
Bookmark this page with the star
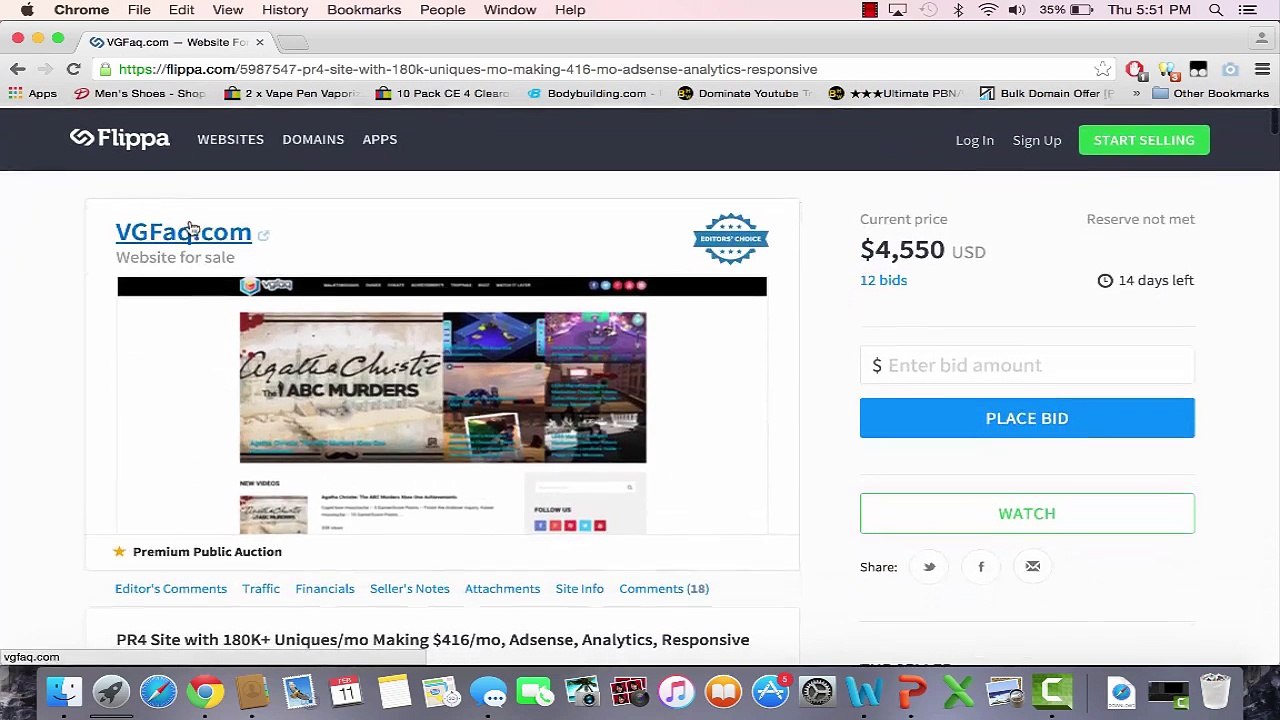pyautogui.click(x=1102, y=69)
